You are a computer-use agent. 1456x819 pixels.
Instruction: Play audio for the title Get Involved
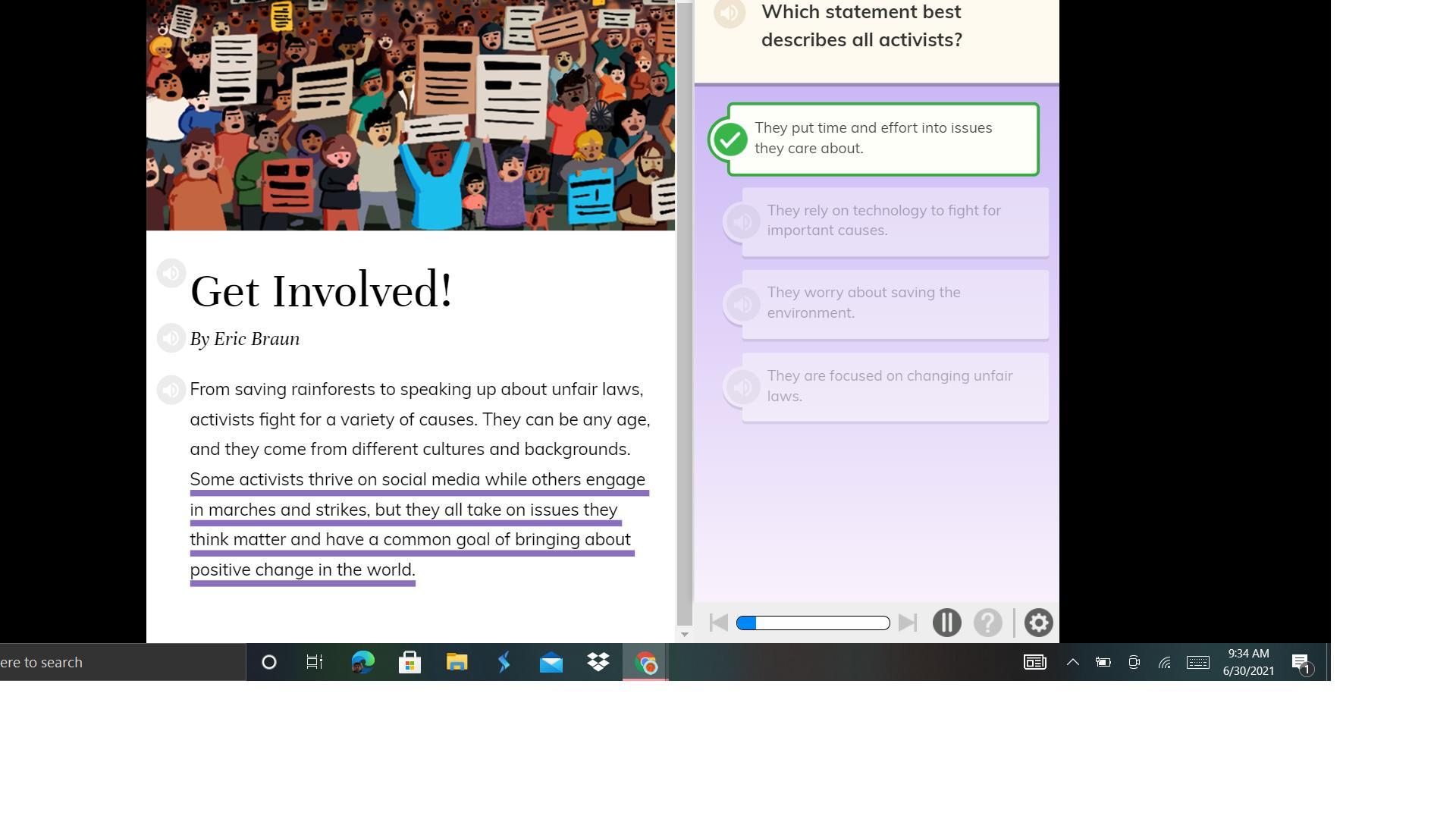click(x=171, y=273)
